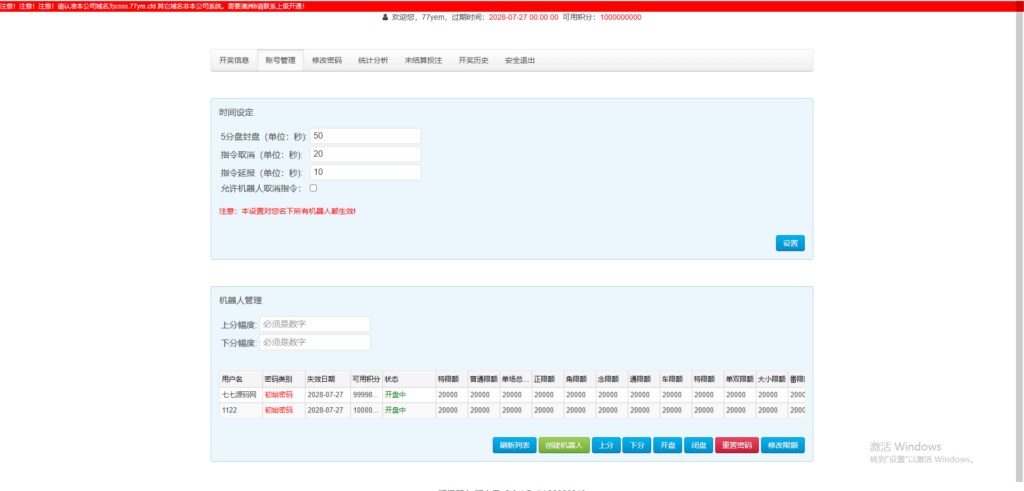Image resolution: width=1024 pixels, height=491 pixels.
Task: Click the user icon beside 欢迎您
Action: pyautogui.click(x=385, y=18)
